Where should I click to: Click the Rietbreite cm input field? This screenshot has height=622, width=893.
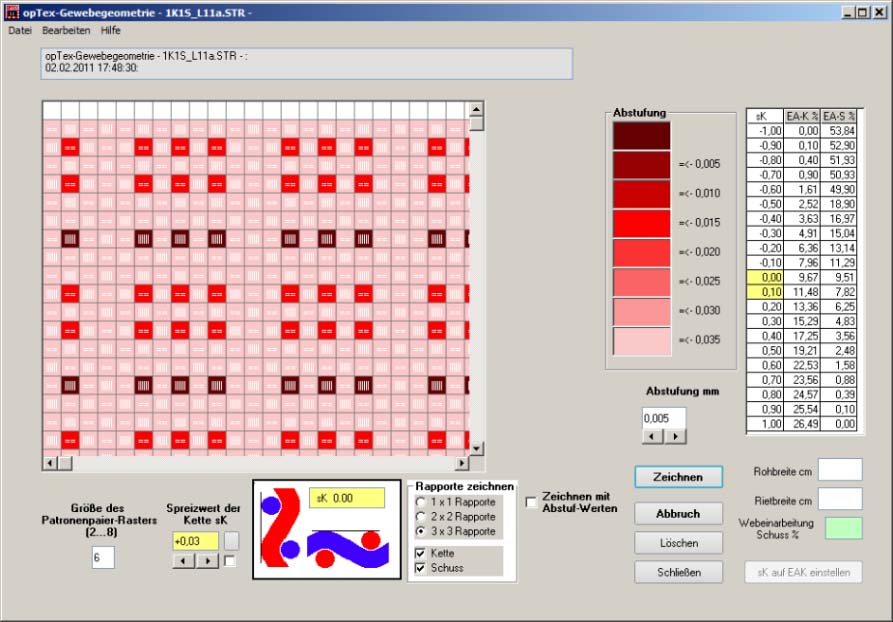(x=840, y=498)
